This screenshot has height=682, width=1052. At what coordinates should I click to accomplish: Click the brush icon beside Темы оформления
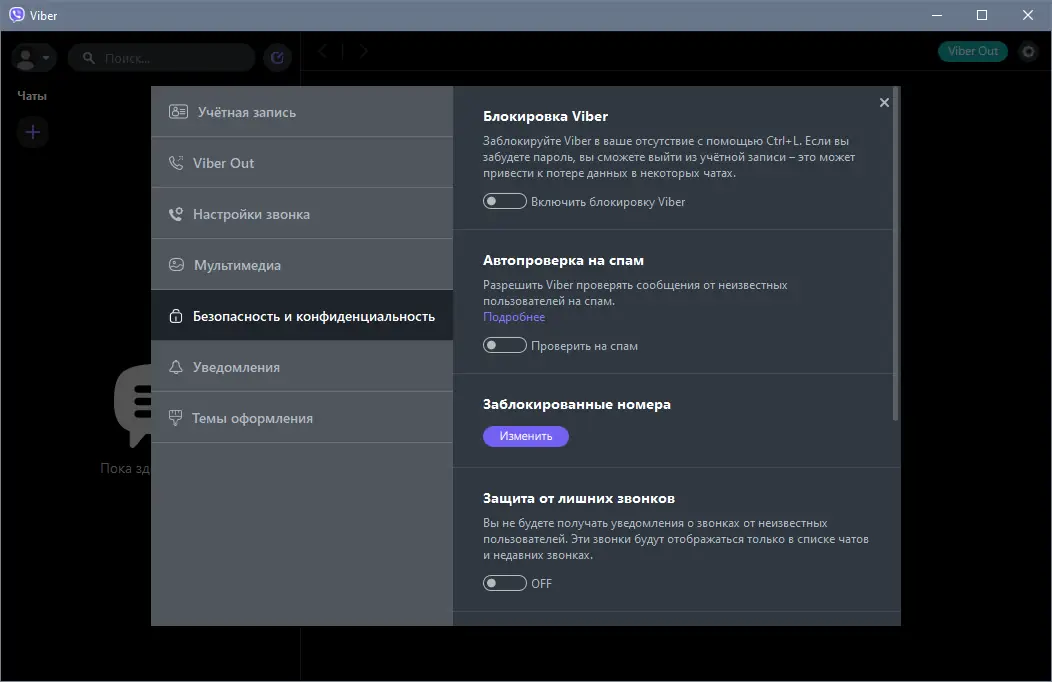[175, 418]
